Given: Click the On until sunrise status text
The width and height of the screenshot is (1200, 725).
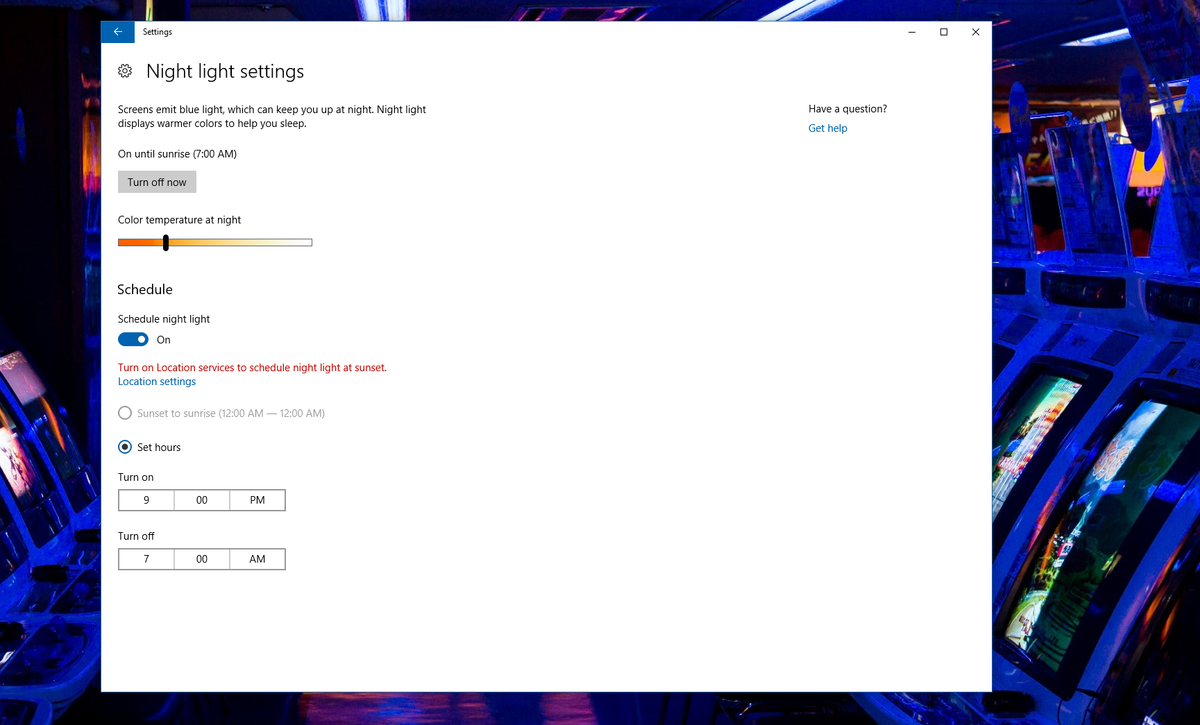Looking at the screenshot, I should [177, 153].
